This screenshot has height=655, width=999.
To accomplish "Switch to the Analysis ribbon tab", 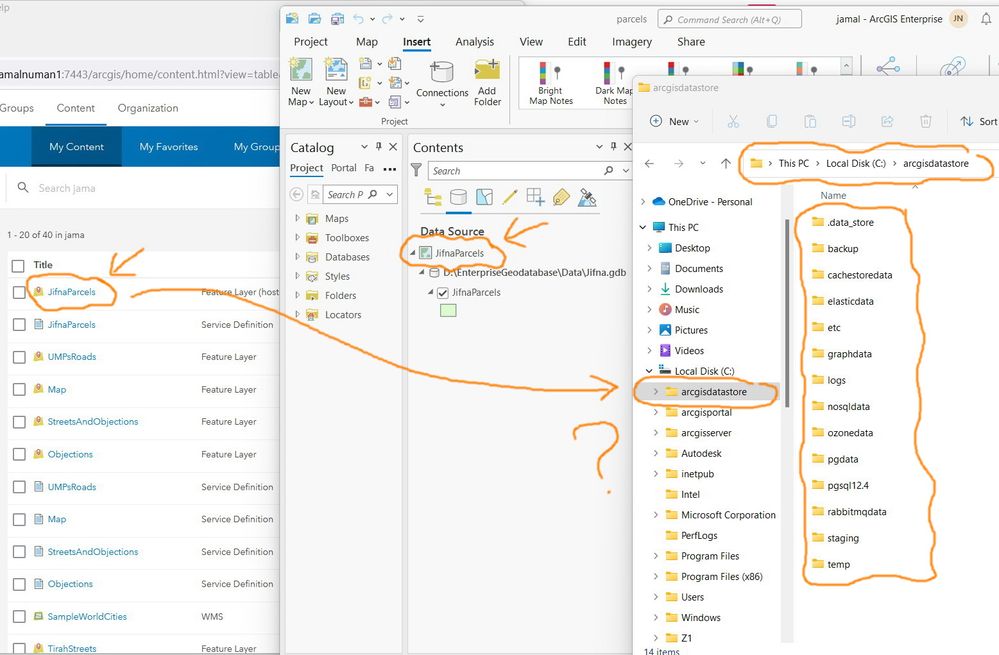I will pos(474,41).
